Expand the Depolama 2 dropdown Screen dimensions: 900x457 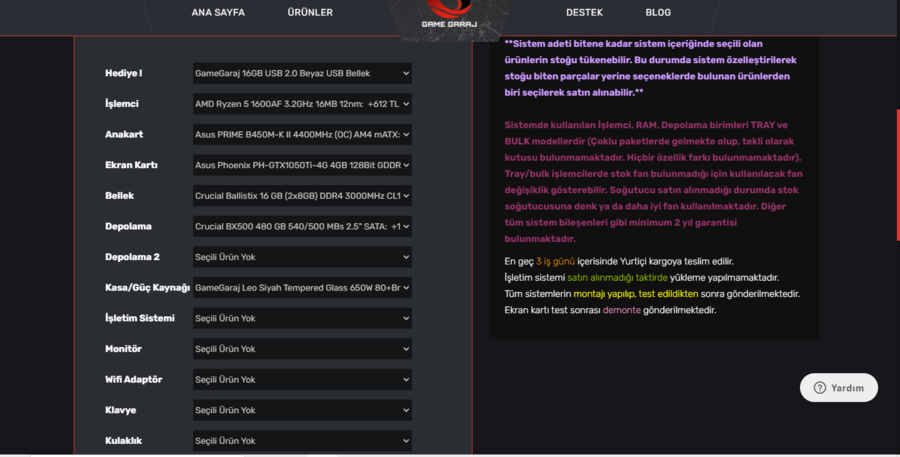pos(302,257)
